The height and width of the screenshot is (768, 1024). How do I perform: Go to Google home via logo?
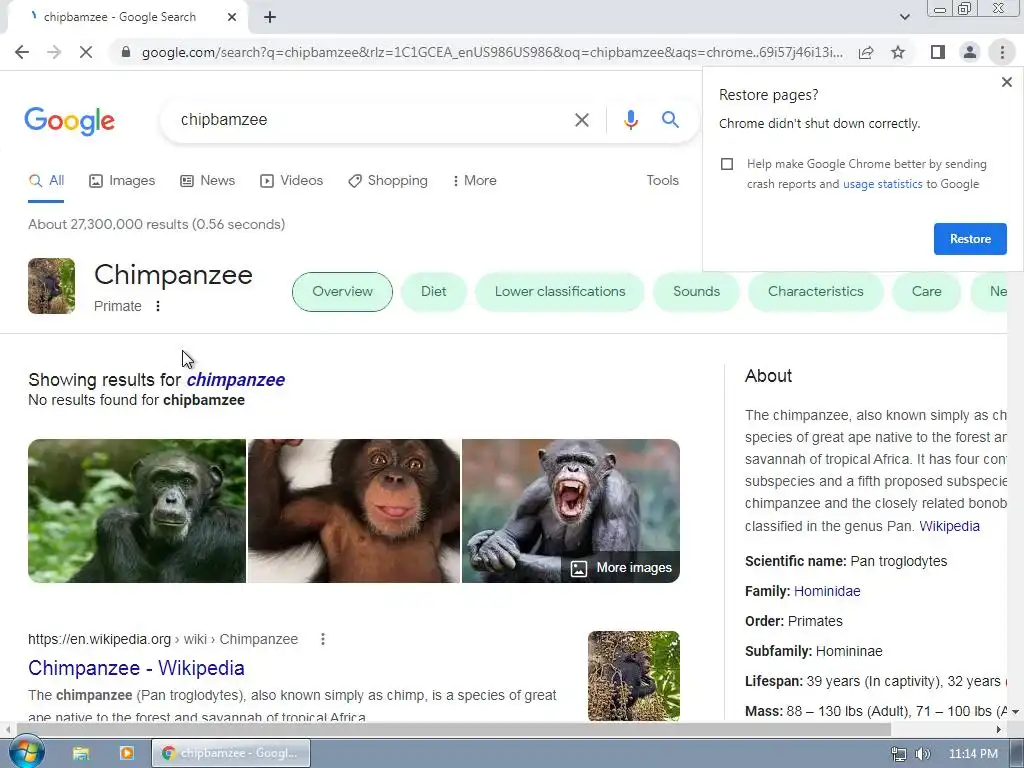click(69, 121)
